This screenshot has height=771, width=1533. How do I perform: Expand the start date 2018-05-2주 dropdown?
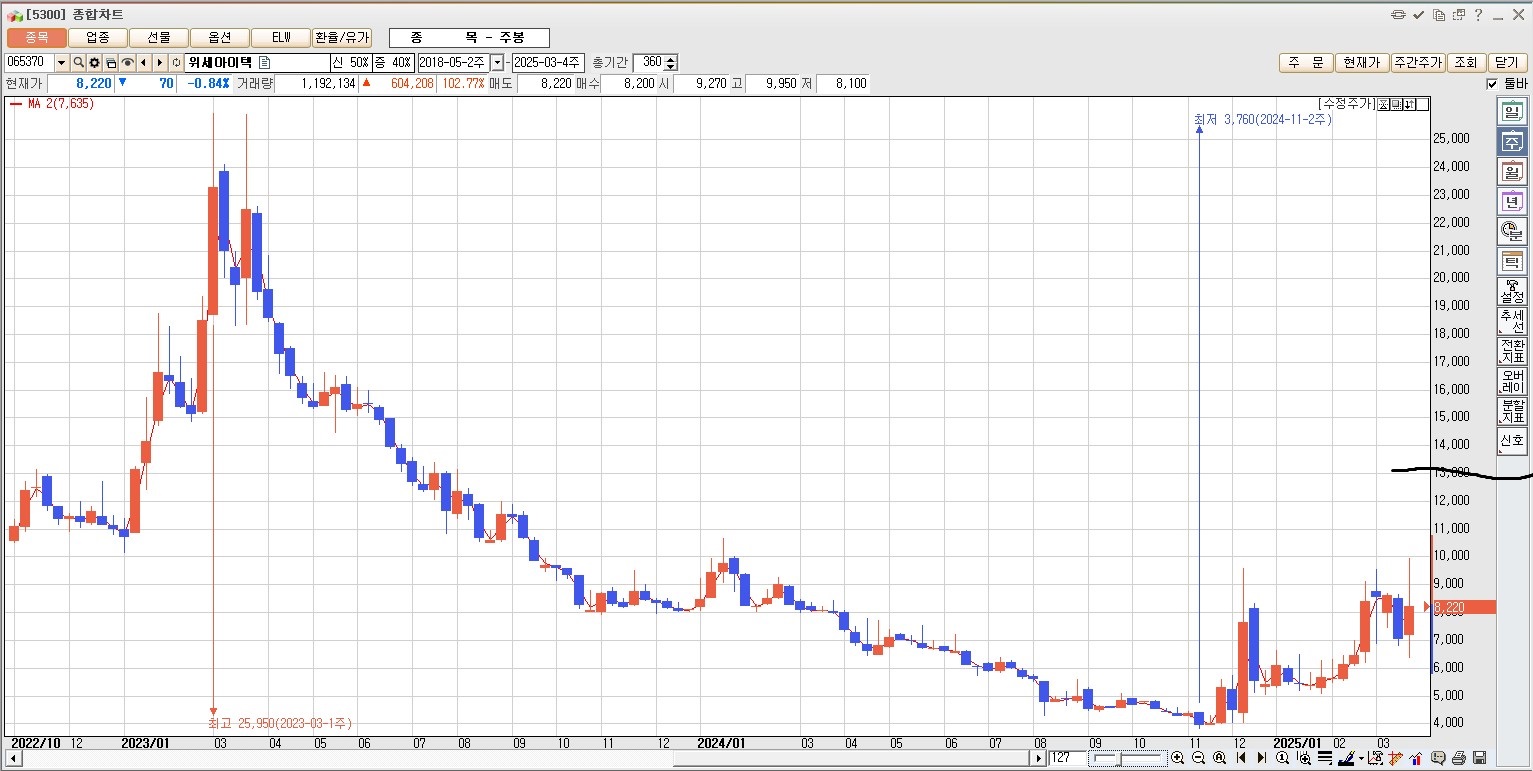pos(497,63)
